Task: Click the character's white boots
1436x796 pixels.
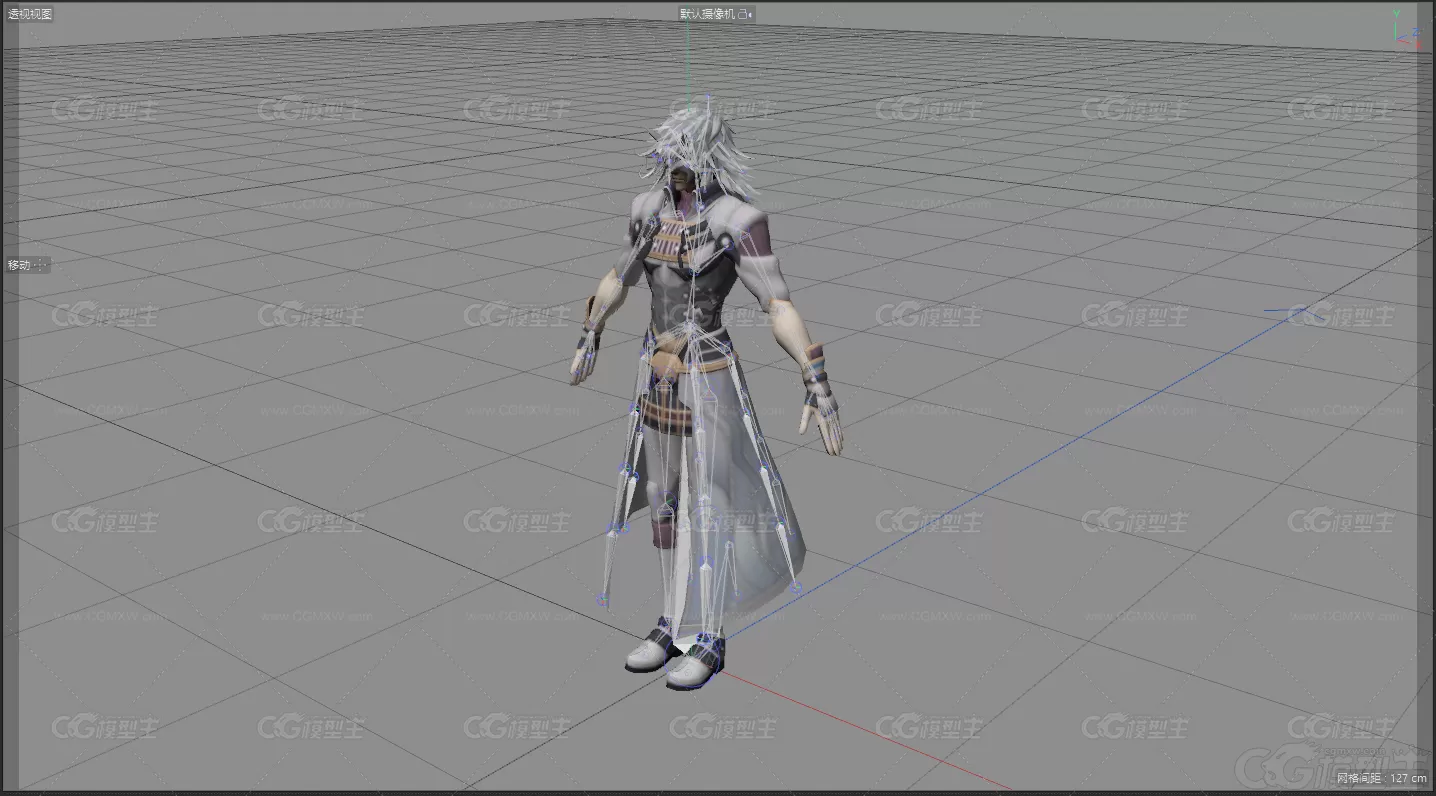Action: click(675, 655)
